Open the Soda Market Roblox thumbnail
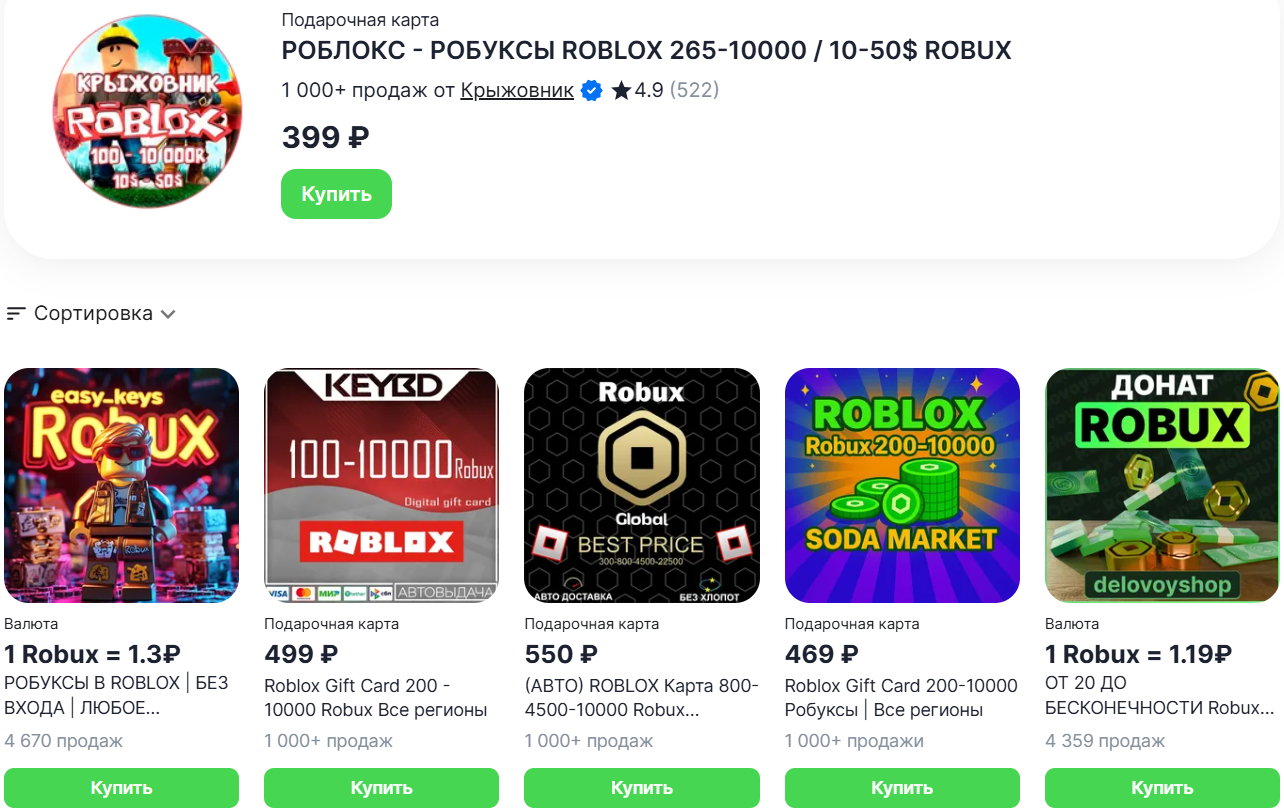1284x812 pixels. click(902, 485)
